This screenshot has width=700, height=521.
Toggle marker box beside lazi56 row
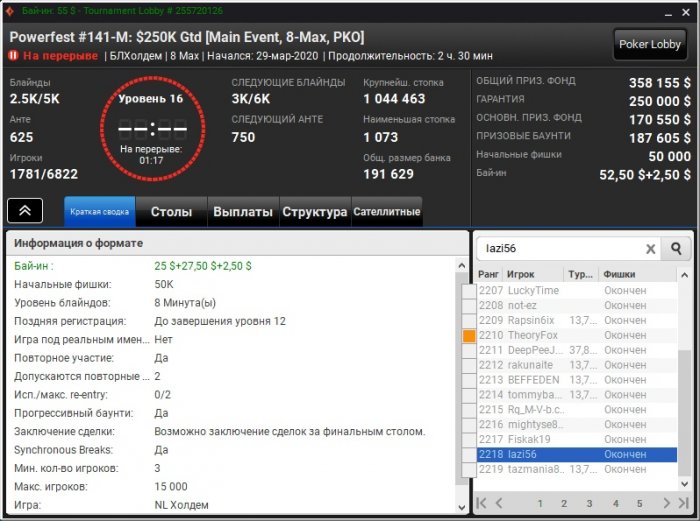[469, 454]
